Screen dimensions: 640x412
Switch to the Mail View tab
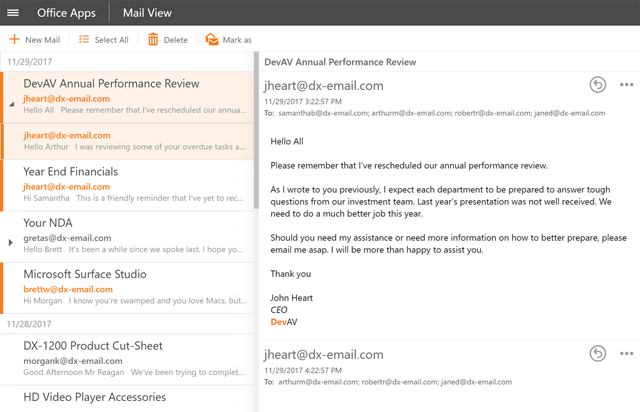click(147, 13)
